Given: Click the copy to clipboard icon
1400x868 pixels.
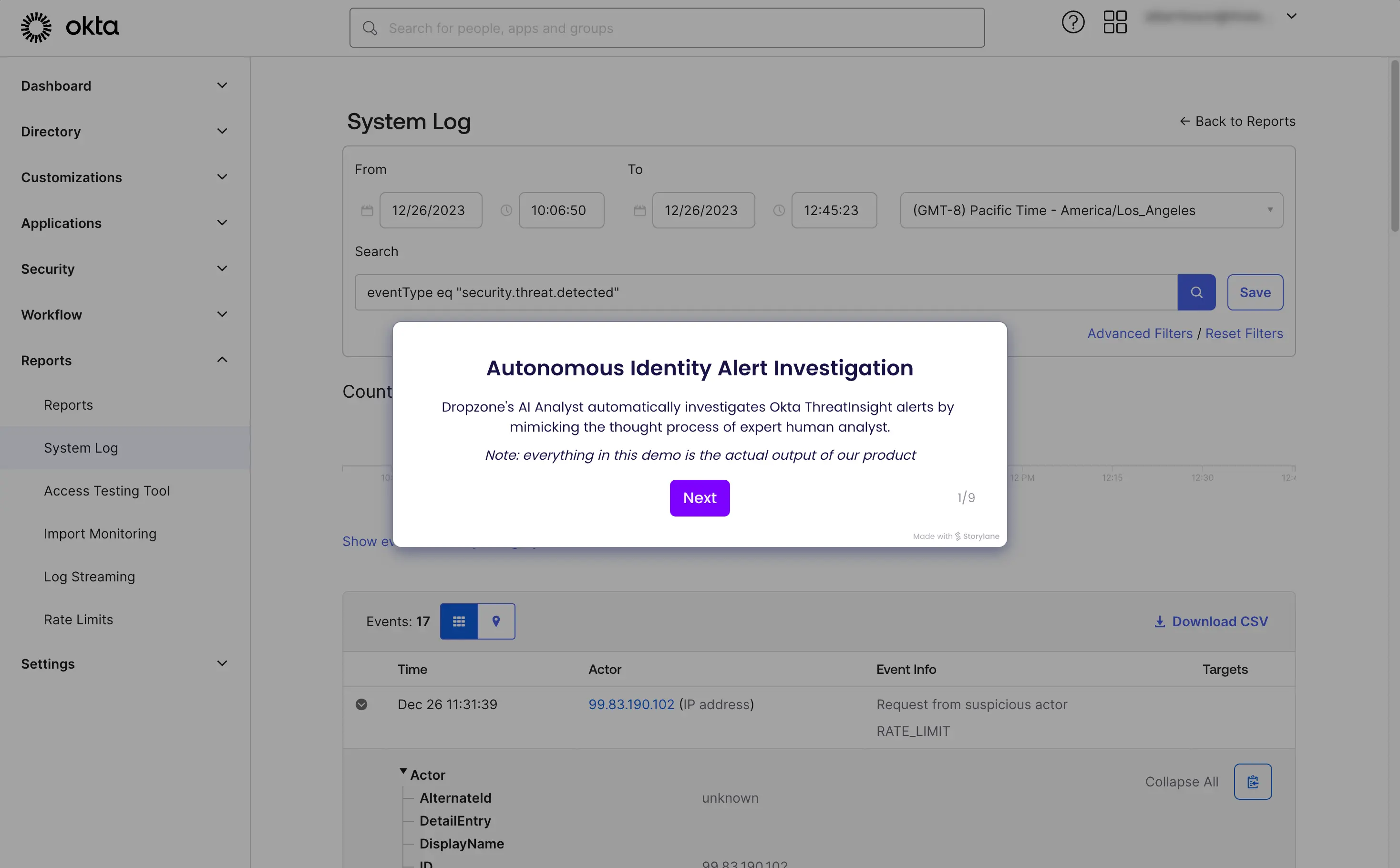Looking at the screenshot, I should pos(1253,781).
